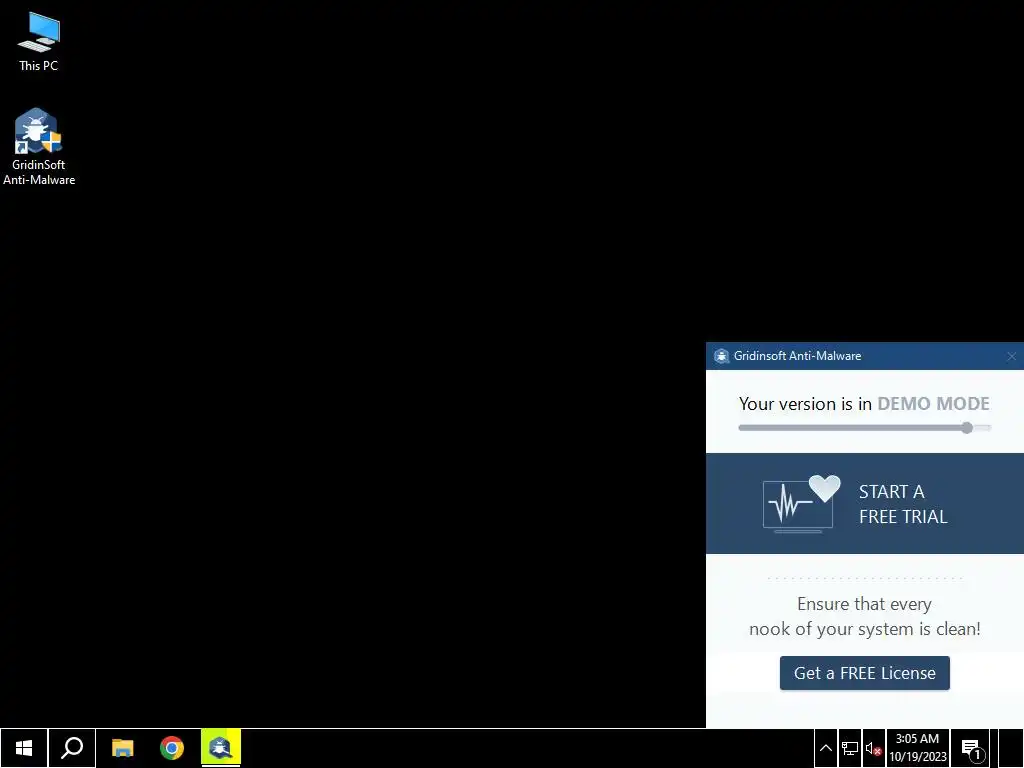Screen dimensions: 1024x768
Task: Open the network status tray icon
Action: 850,748
